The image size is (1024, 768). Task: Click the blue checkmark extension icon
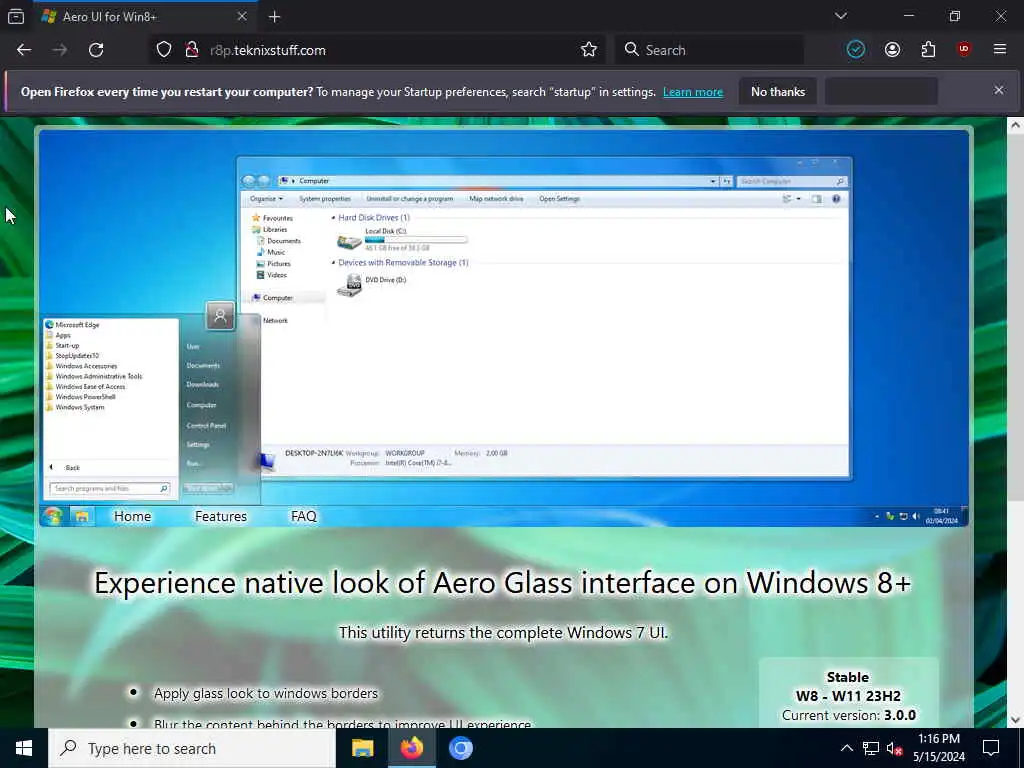pyautogui.click(x=856, y=50)
